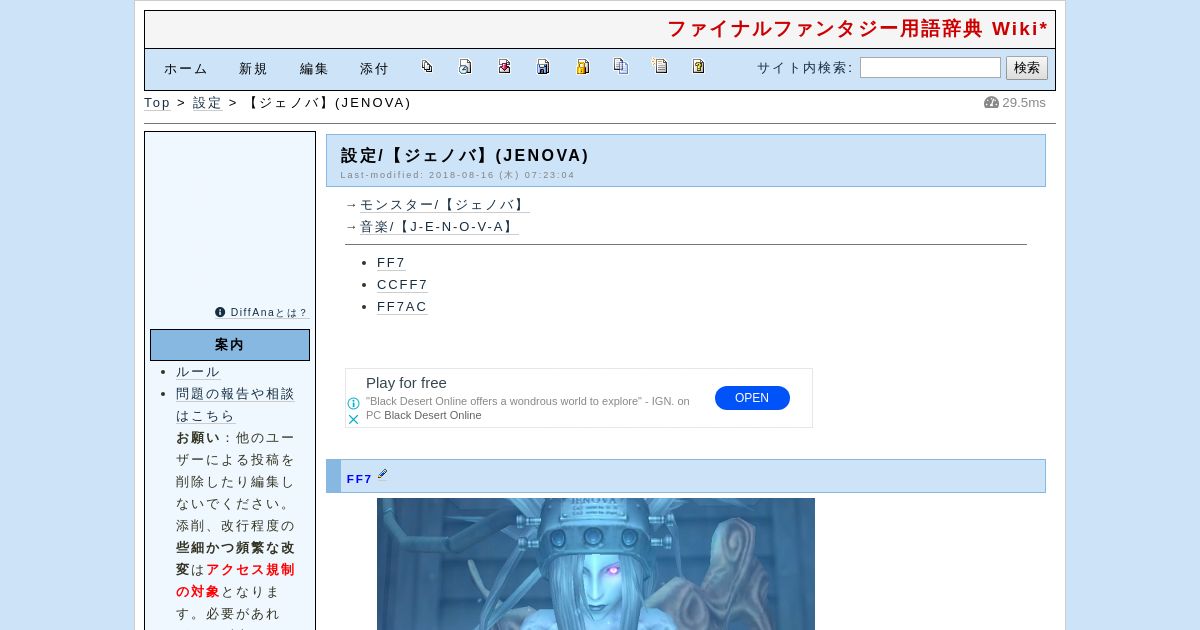This screenshot has width=1200, height=630.
Task: Jump to CCFF7 in contents list
Action: [402, 285]
